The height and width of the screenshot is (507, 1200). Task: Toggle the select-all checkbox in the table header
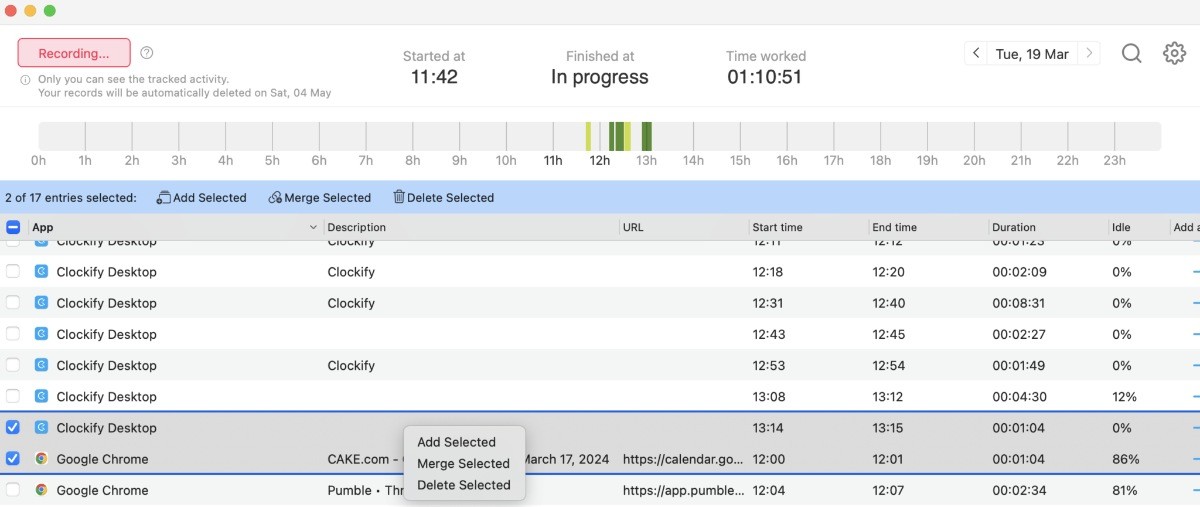[x=13, y=227]
